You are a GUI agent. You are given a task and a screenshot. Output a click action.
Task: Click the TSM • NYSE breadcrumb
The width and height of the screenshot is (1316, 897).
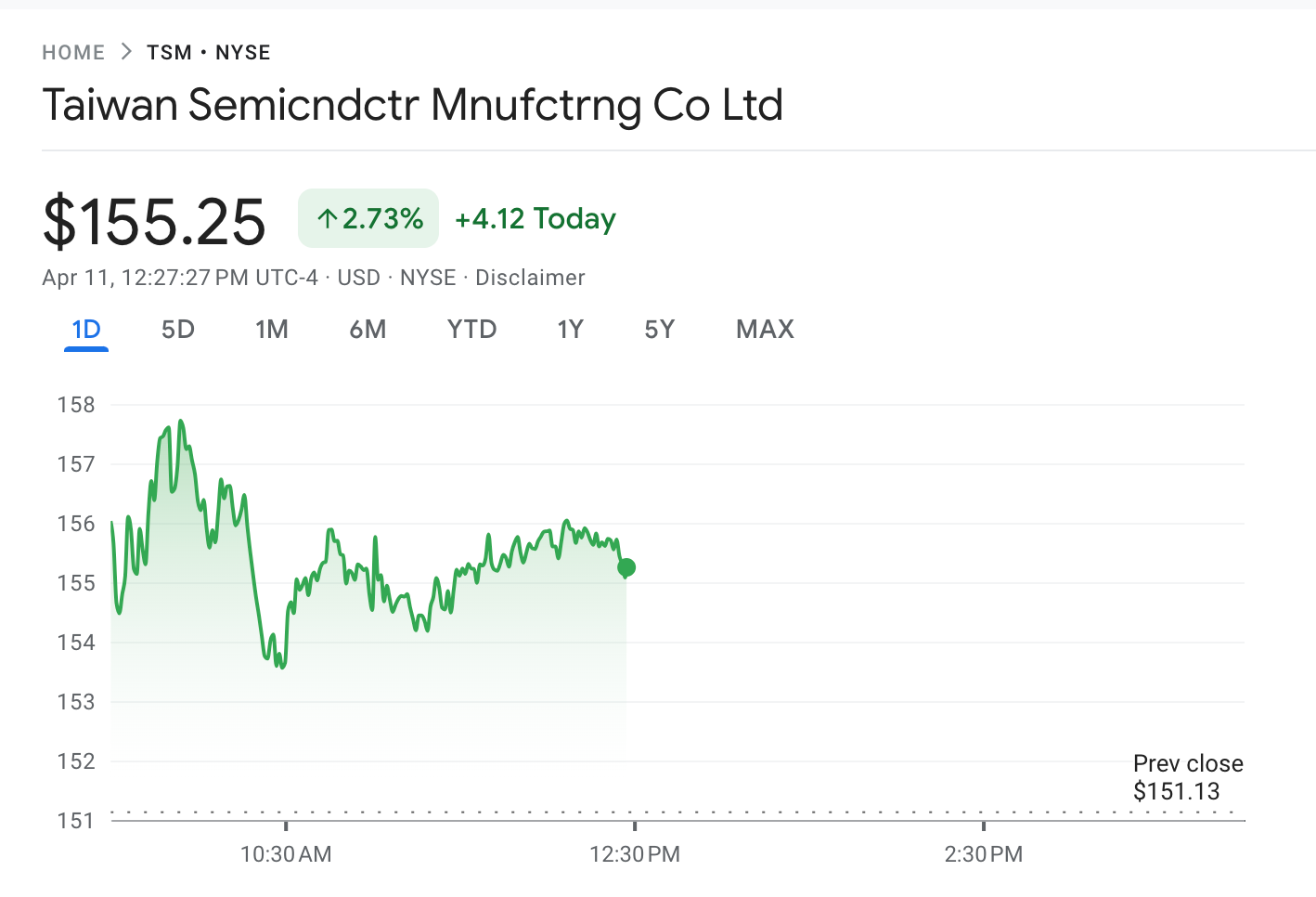click(209, 53)
